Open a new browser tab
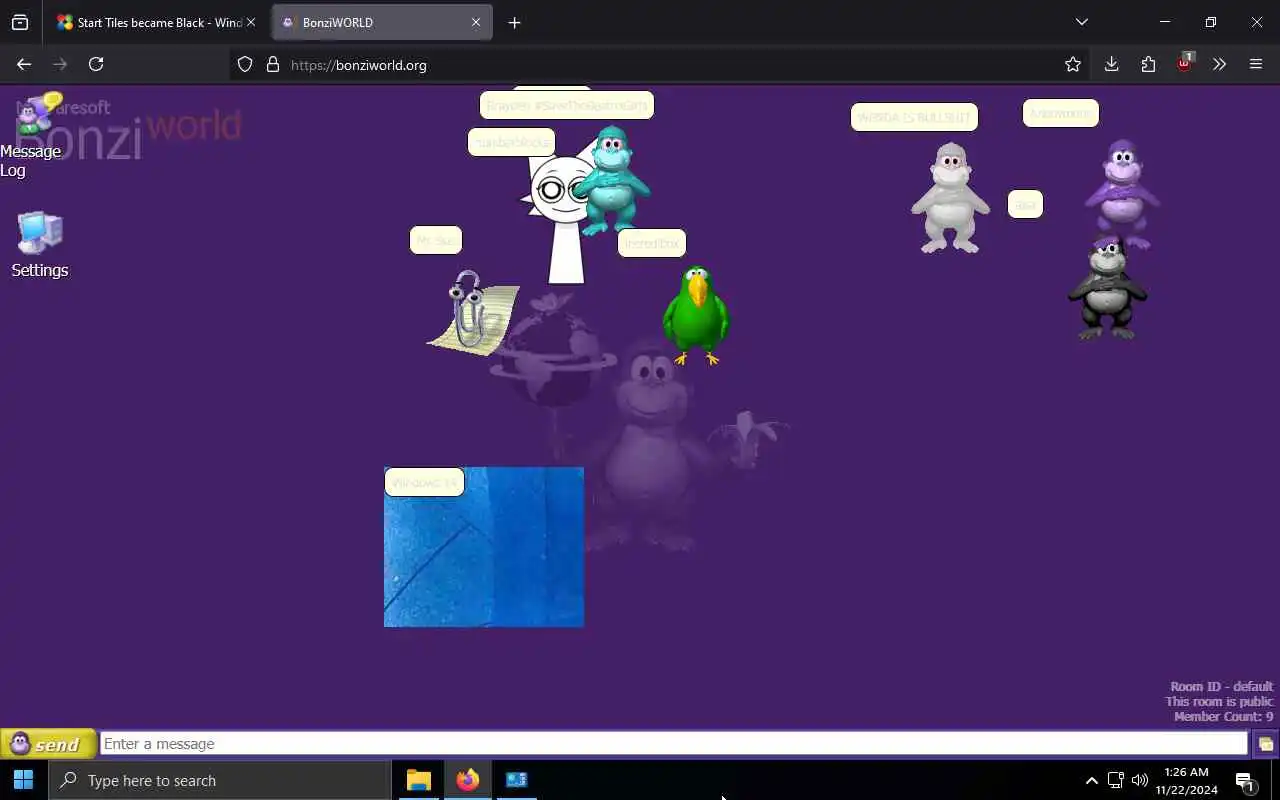This screenshot has width=1280, height=800. (514, 22)
